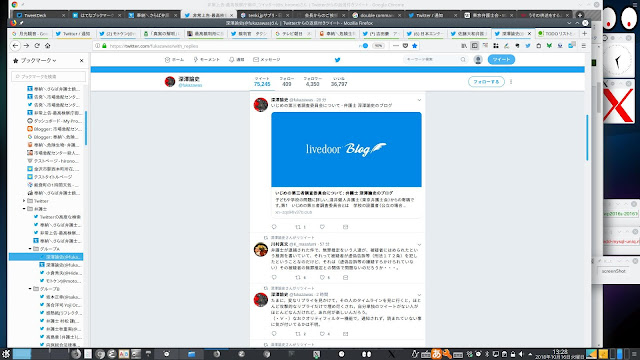
Task: Click the Firefox address bar URL
Action: [153, 46]
